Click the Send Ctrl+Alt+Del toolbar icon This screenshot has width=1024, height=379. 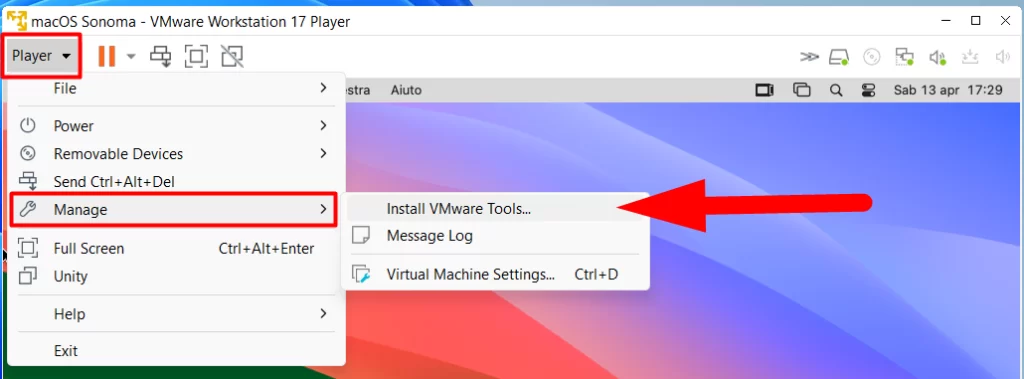pos(161,56)
